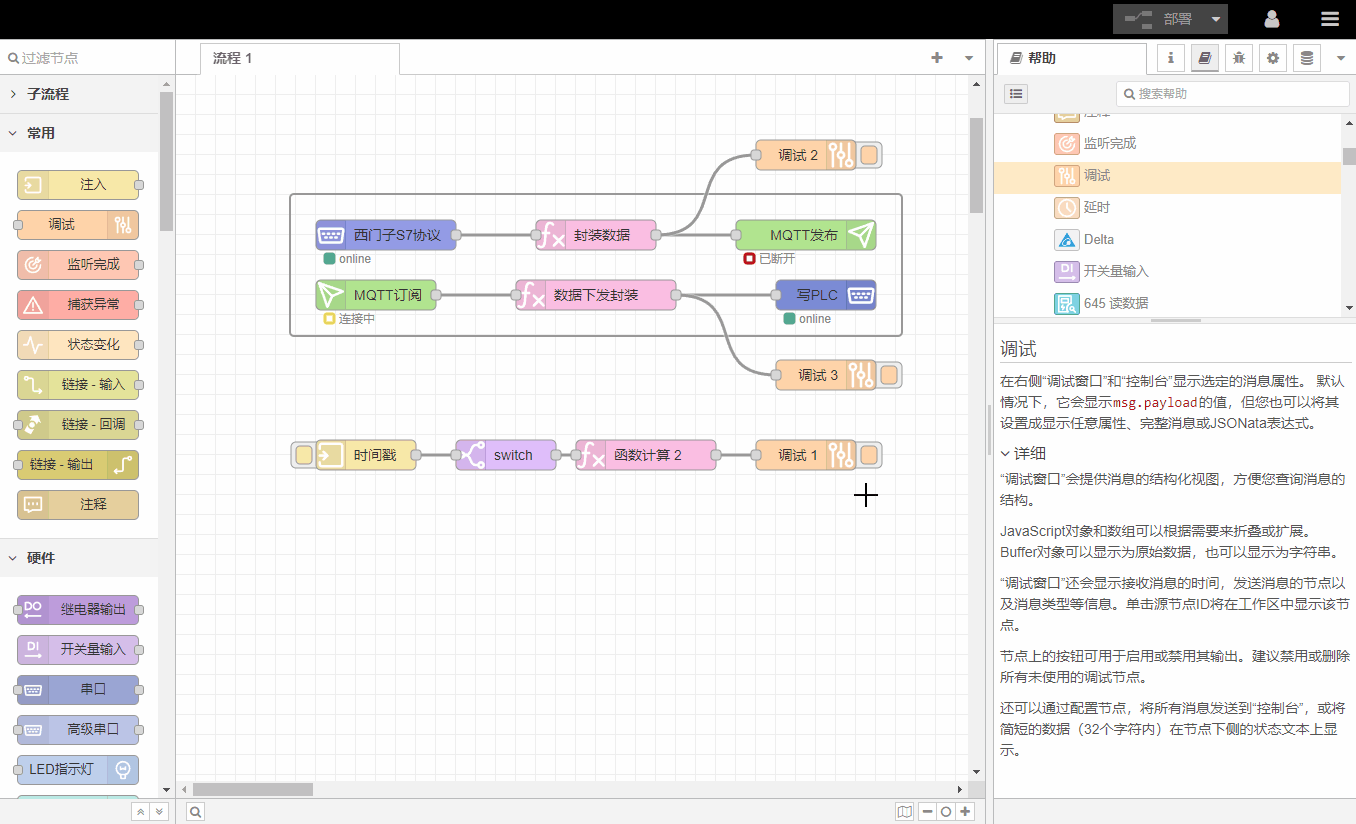Toggle the navigator map view
This screenshot has height=824, width=1356.
pyautogui.click(x=905, y=812)
